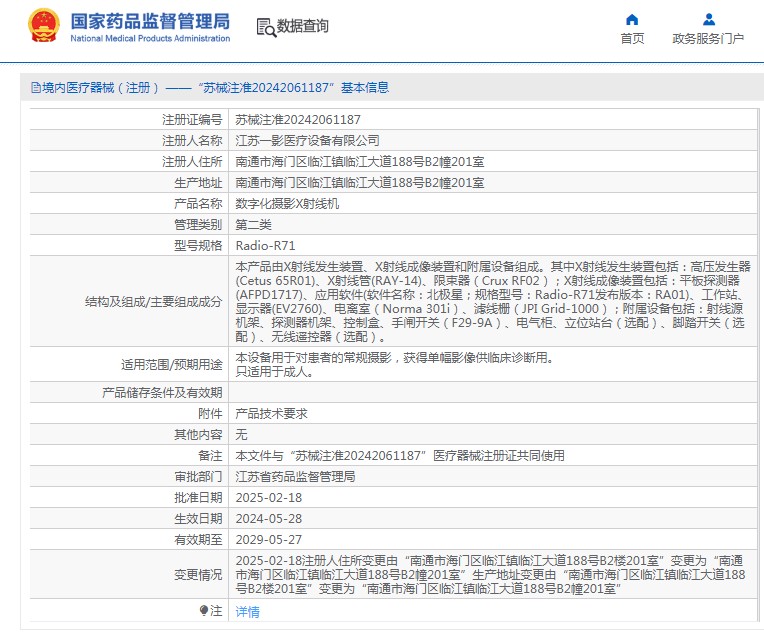
Task: Open the 首页 navigation item
Action: tap(632, 39)
